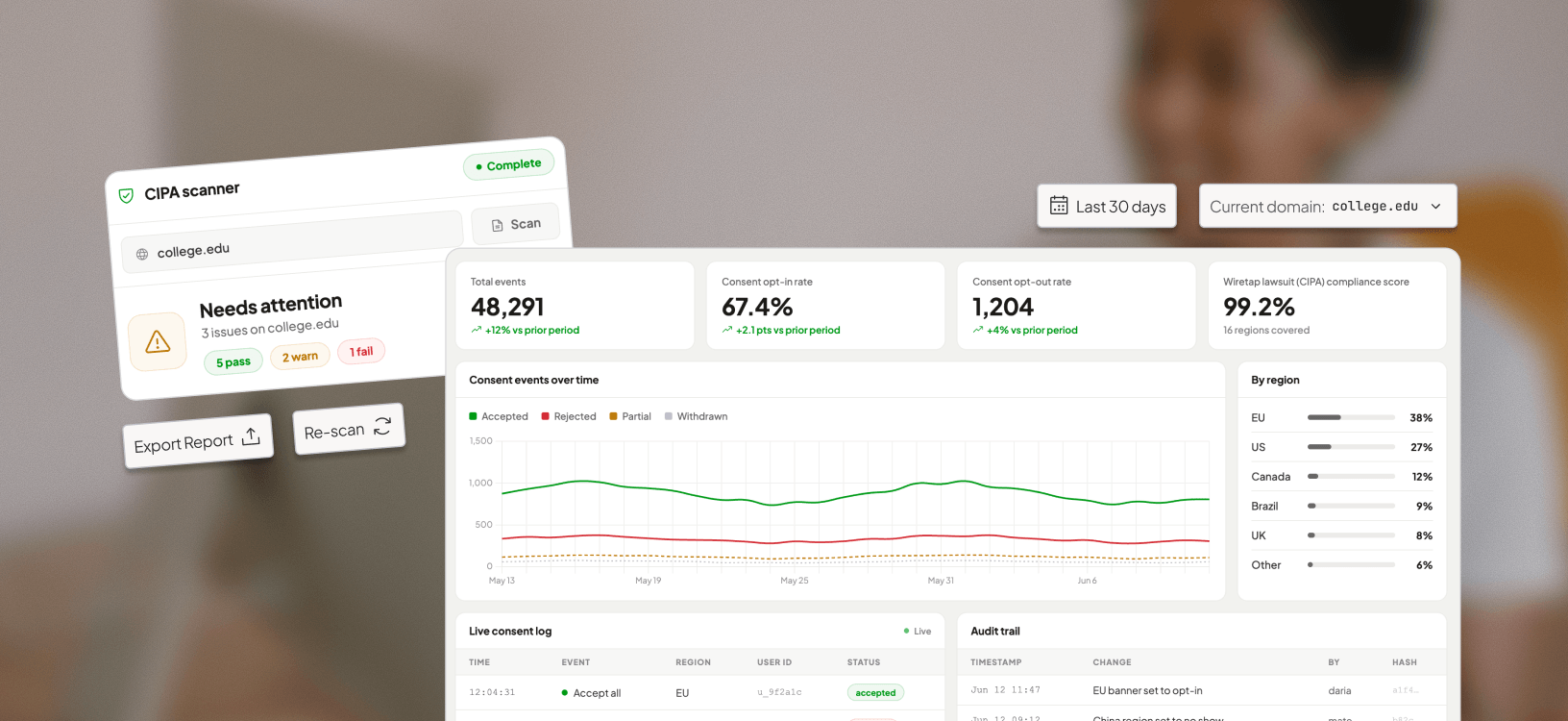This screenshot has width=1568, height=721.
Task: Click the Brazil region progress bar
Action: [1351, 506]
